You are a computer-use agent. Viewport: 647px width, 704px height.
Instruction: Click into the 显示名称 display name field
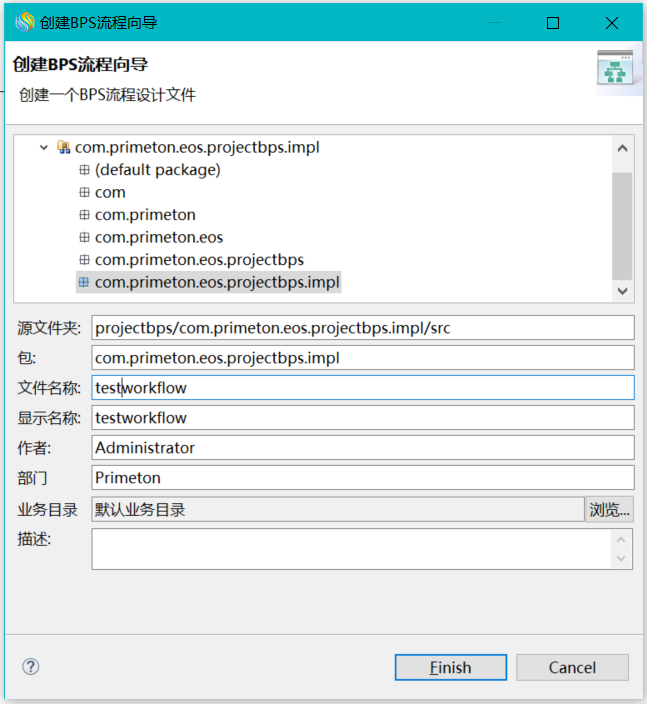pos(362,417)
